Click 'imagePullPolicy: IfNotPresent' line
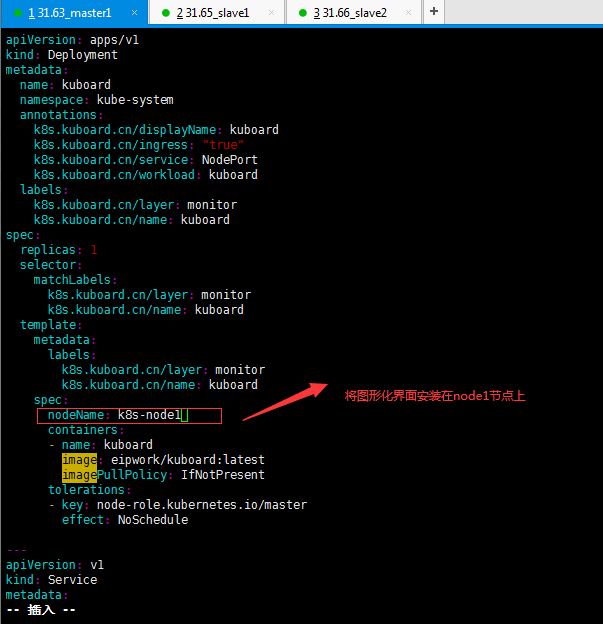 [x=163, y=475]
